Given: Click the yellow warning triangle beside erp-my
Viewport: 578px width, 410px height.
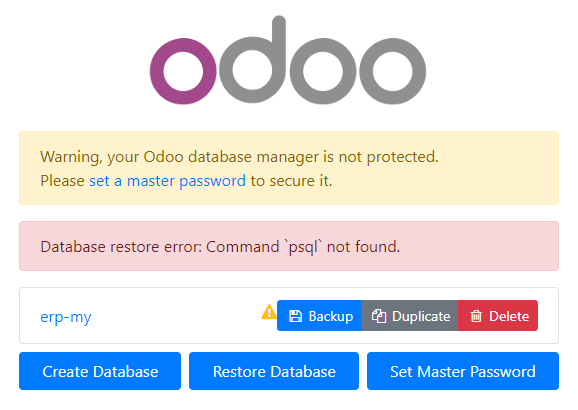Looking at the screenshot, I should pos(269,312).
